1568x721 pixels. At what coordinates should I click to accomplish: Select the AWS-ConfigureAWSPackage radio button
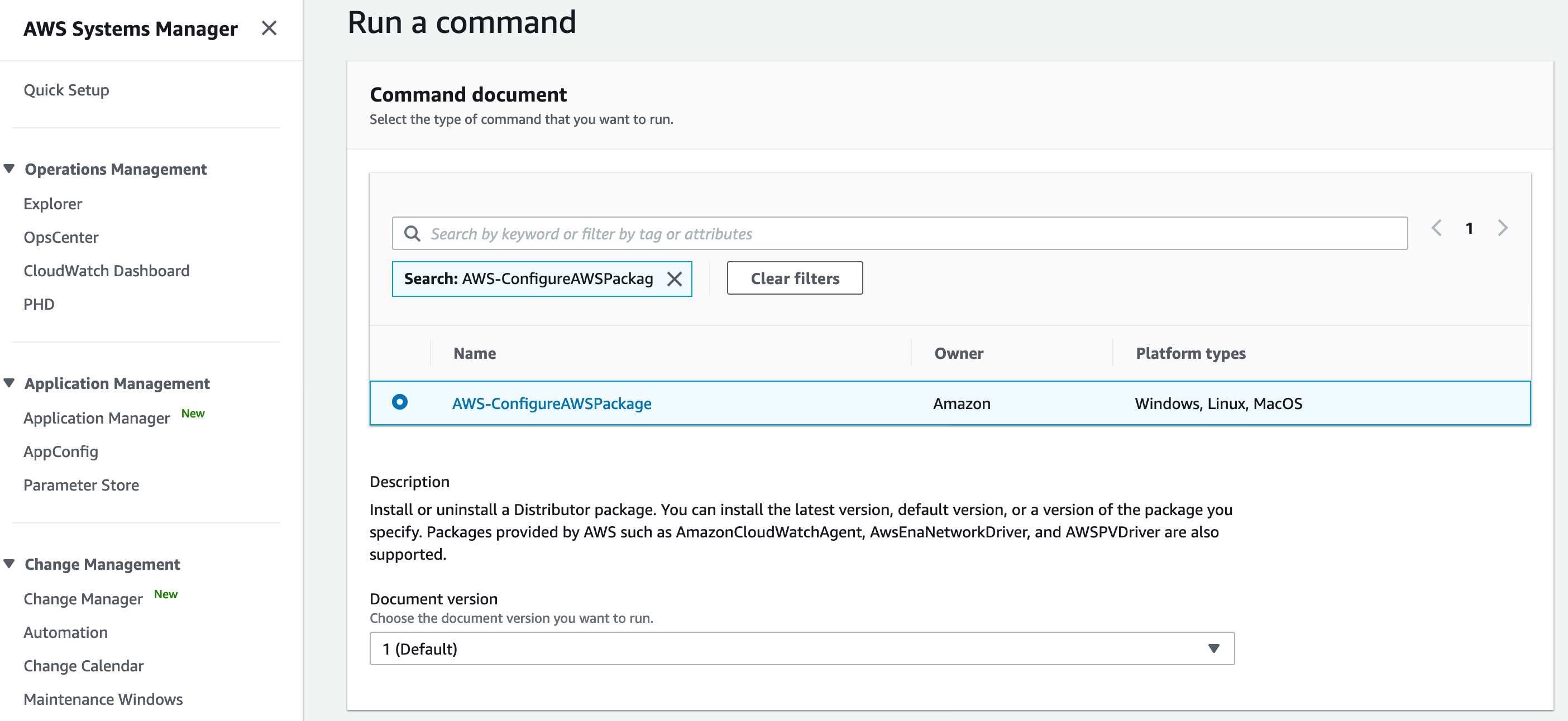(400, 402)
